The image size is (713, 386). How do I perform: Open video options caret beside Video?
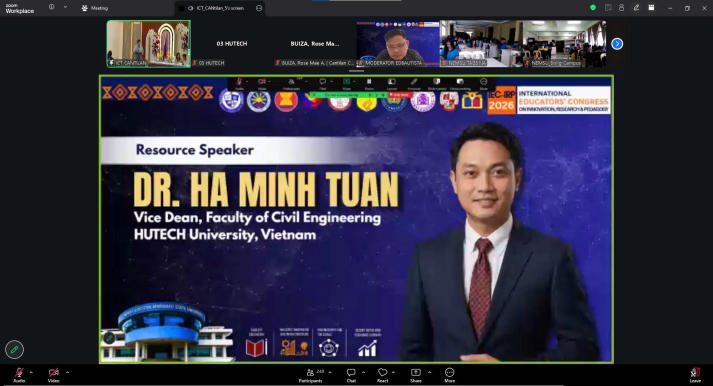67,372
